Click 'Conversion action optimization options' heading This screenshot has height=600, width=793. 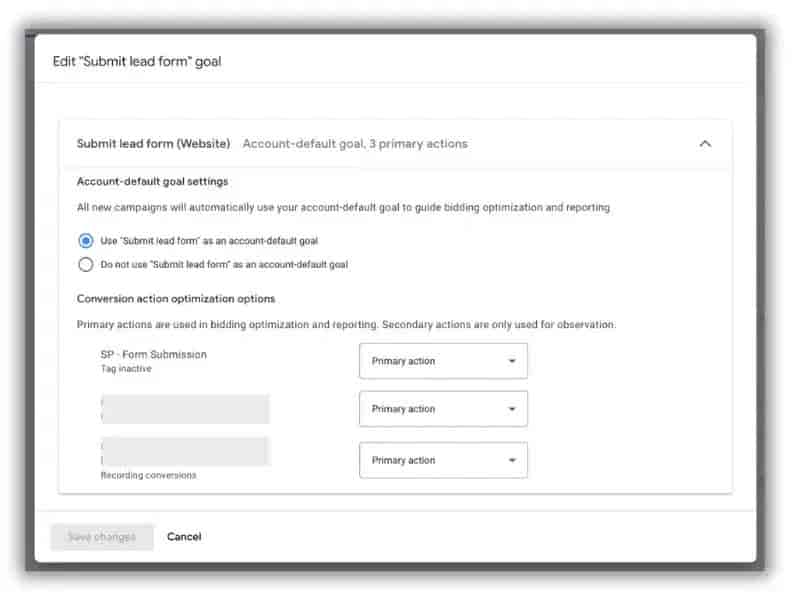click(x=176, y=298)
